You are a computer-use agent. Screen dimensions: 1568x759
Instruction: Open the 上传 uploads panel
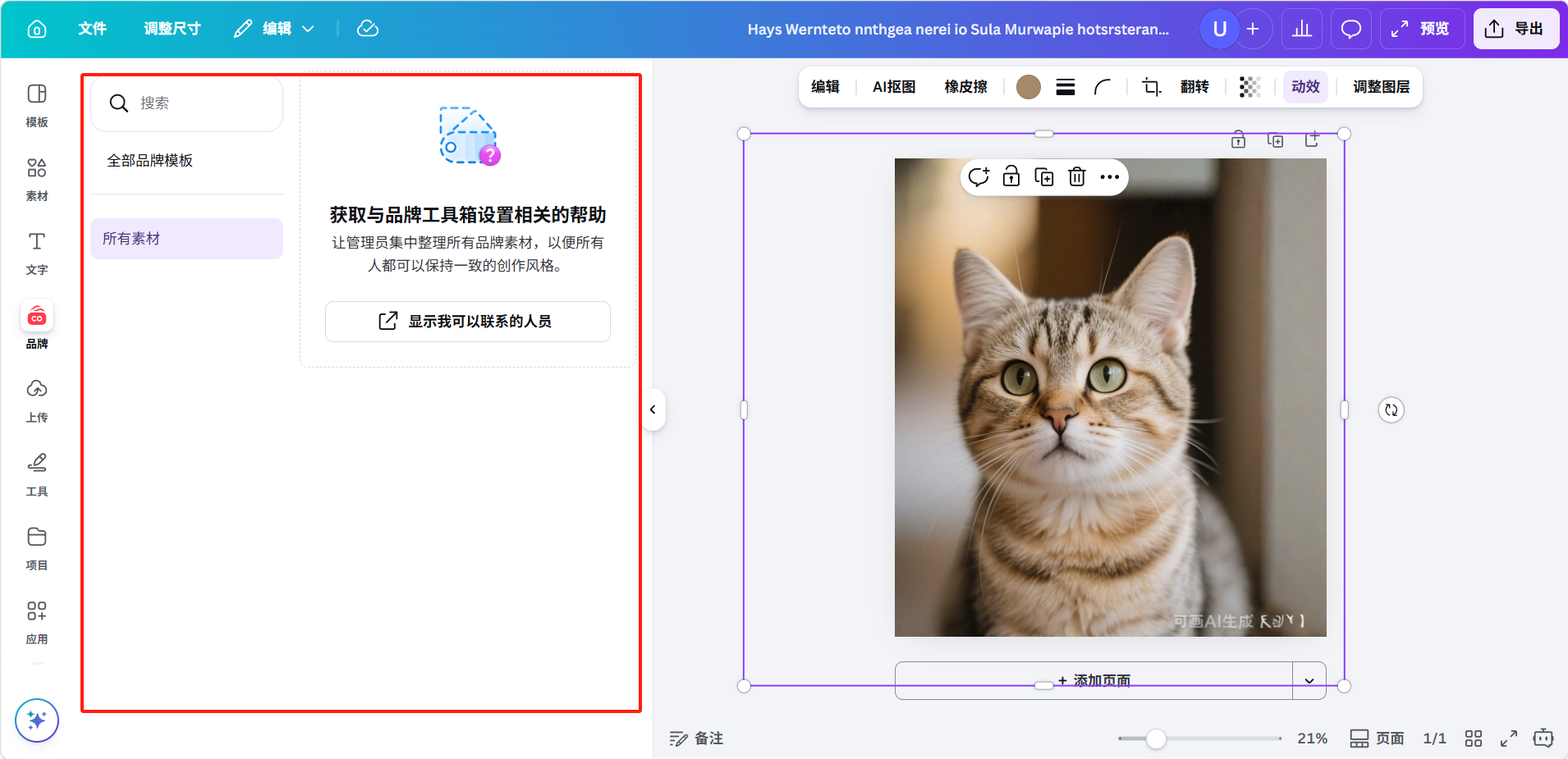click(37, 400)
